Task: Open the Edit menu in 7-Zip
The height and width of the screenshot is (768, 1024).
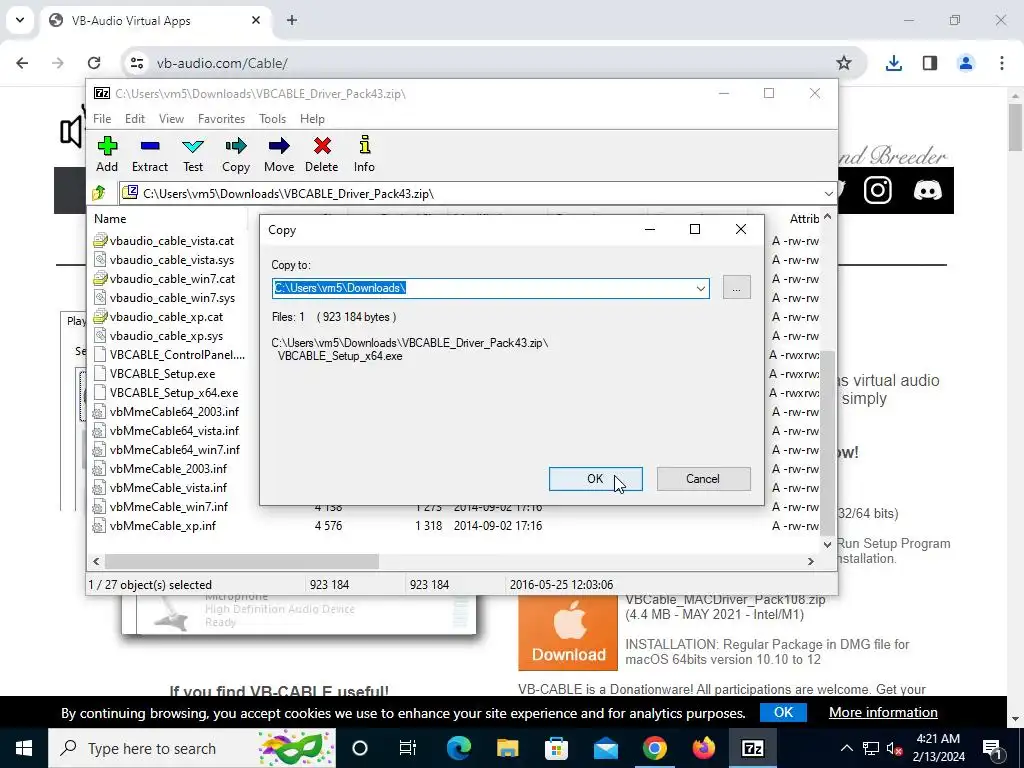Action: pos(135,119)
